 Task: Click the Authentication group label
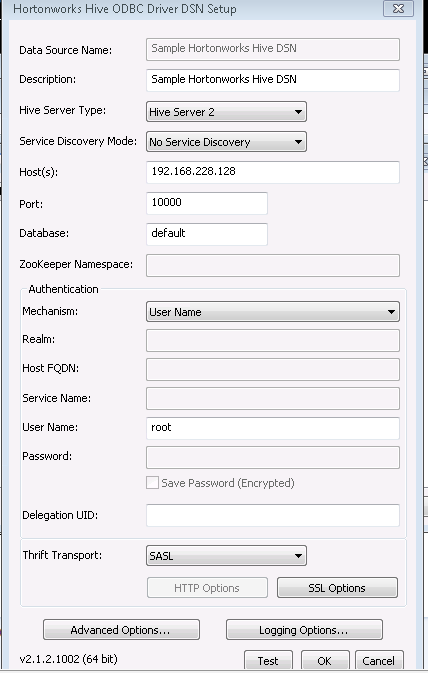(x=64, y=289)
